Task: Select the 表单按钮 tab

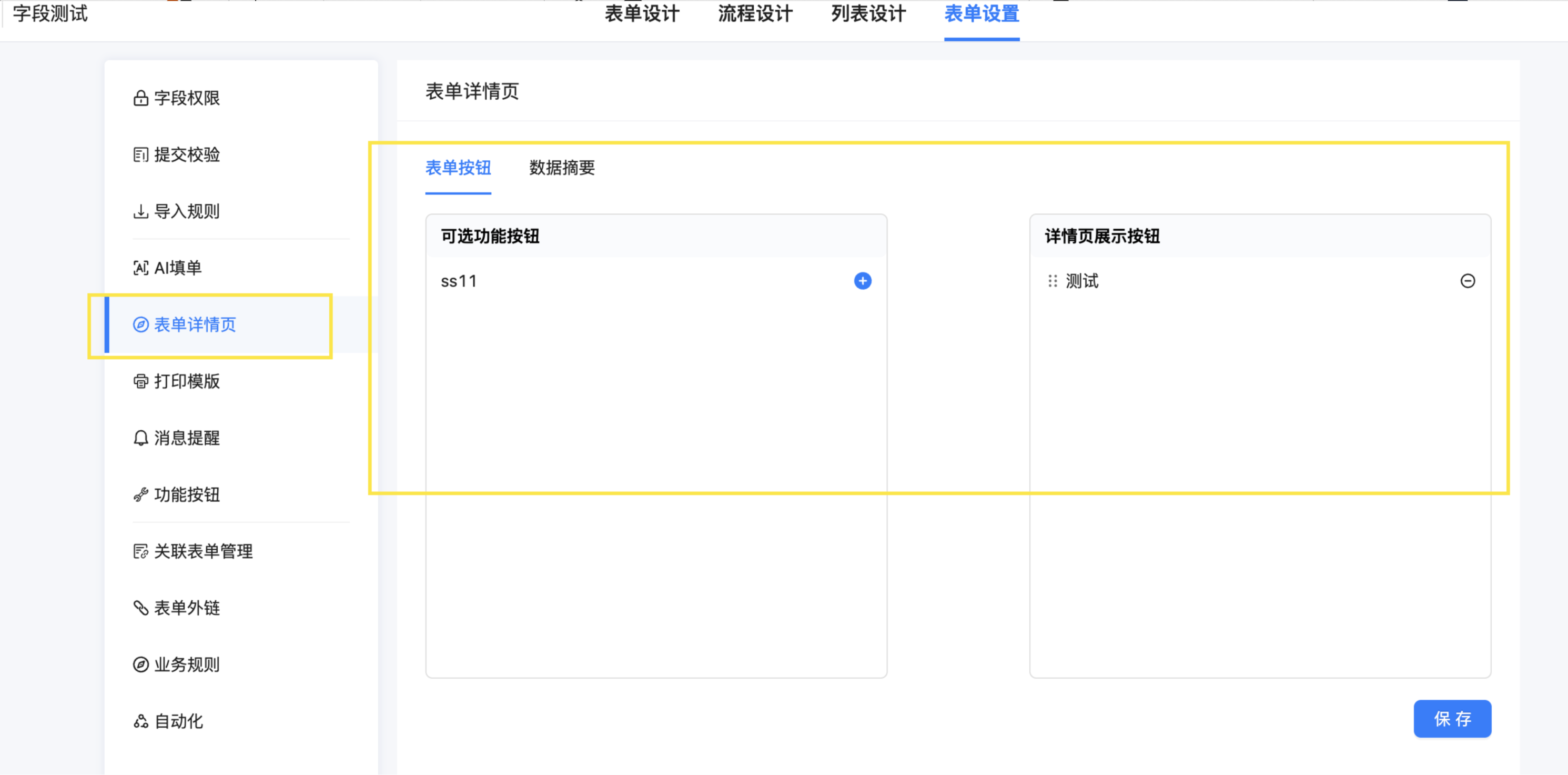Action: click(458, 167)
